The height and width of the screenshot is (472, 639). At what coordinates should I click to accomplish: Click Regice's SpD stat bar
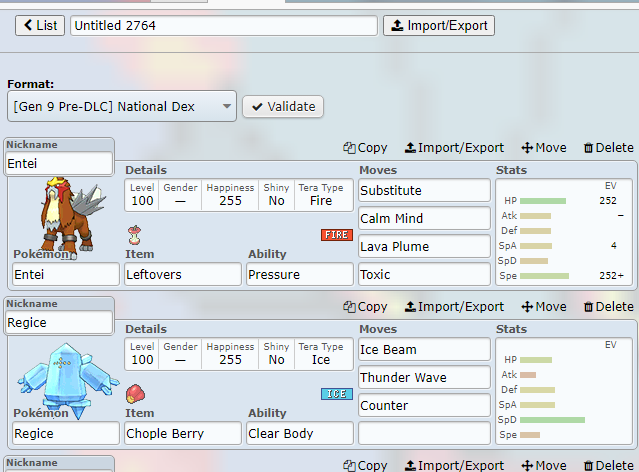(553, 420)
